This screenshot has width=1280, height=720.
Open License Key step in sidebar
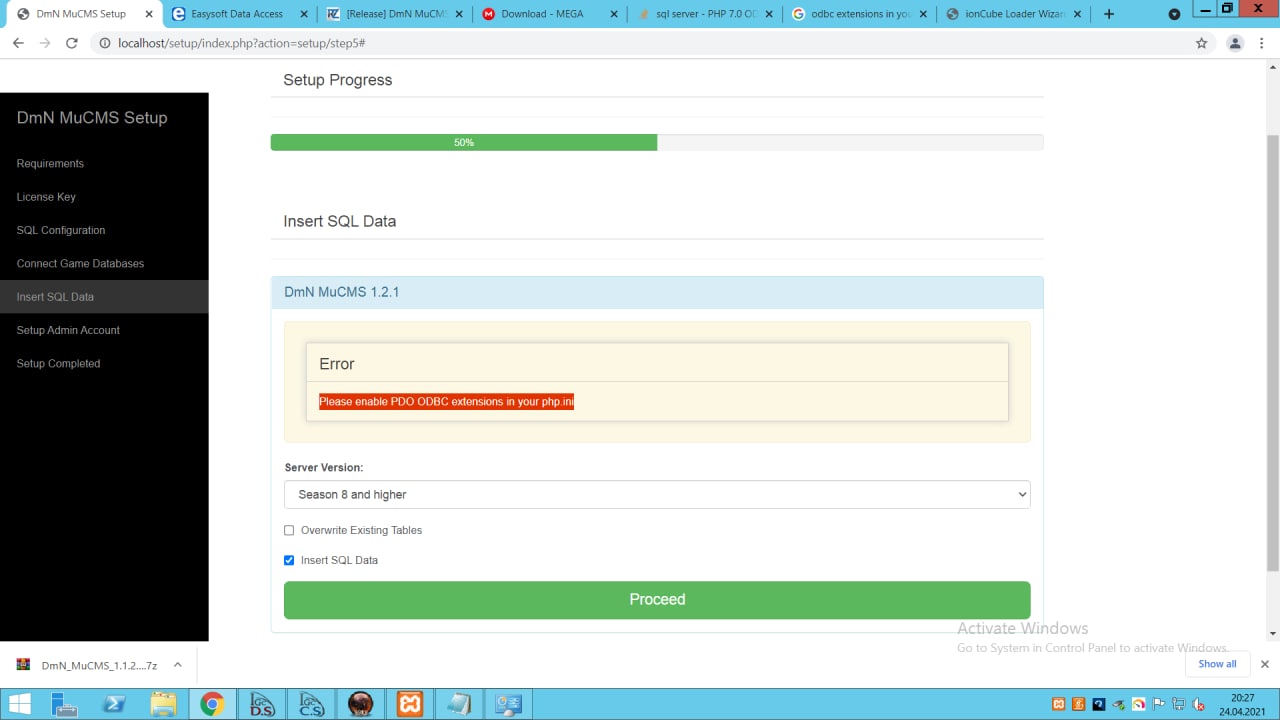[x=104, y=197]
